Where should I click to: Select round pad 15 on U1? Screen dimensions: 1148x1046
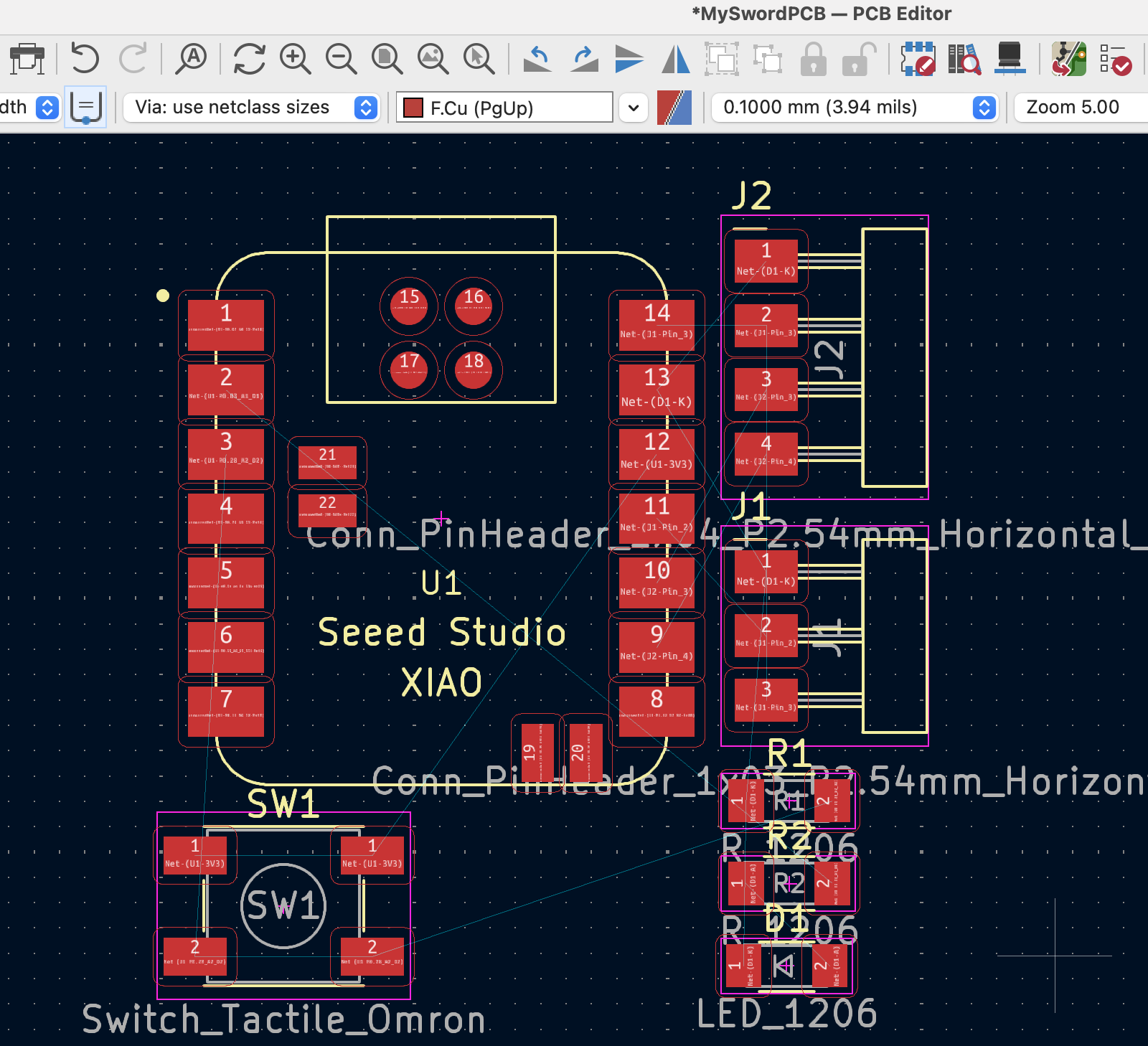click(x=409, y=306)
